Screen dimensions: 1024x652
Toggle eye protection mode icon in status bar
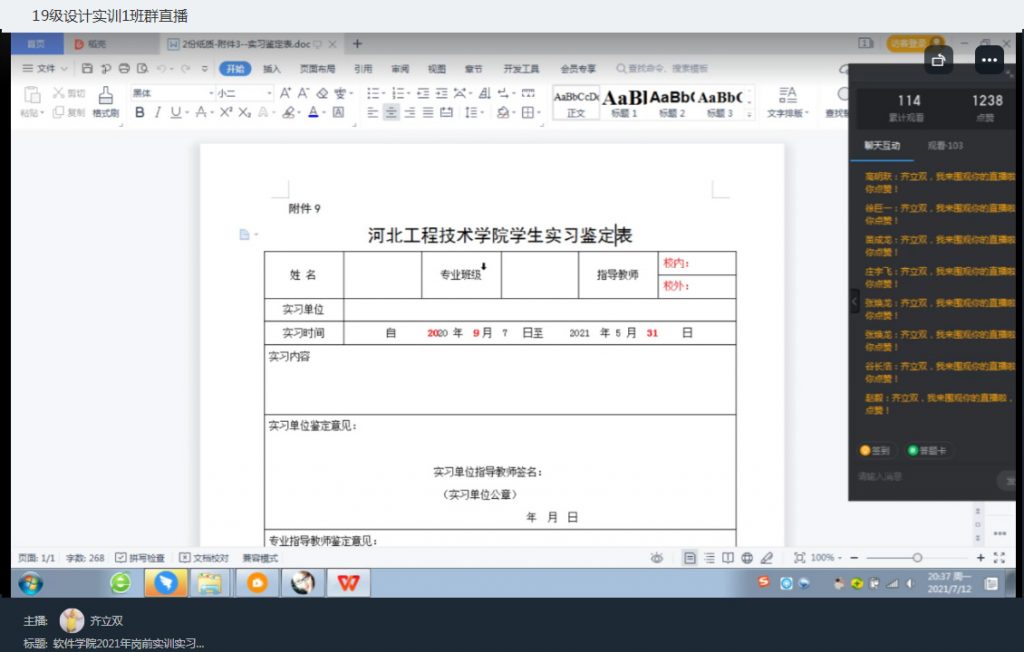tap(657, 558)
